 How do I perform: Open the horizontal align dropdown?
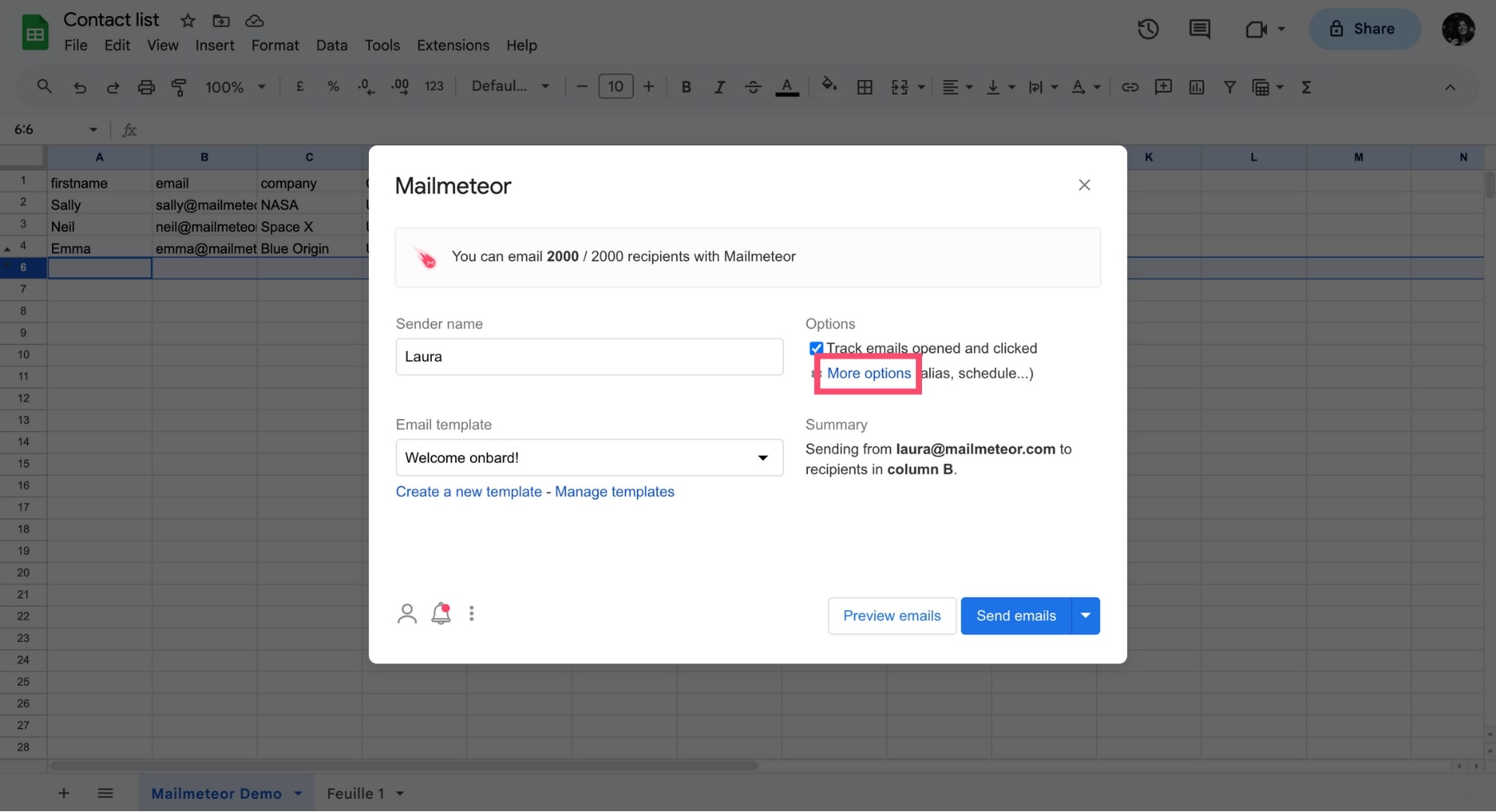tap(958, 87)
